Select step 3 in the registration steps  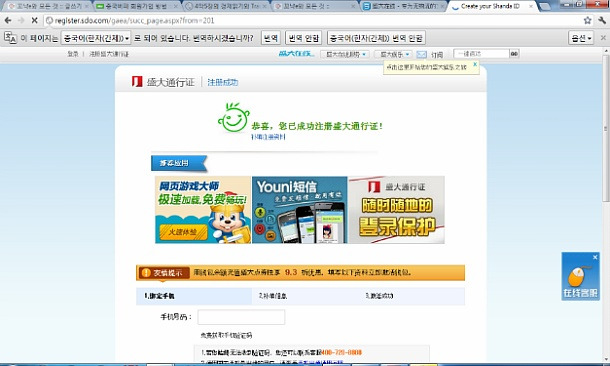(379, 296)
